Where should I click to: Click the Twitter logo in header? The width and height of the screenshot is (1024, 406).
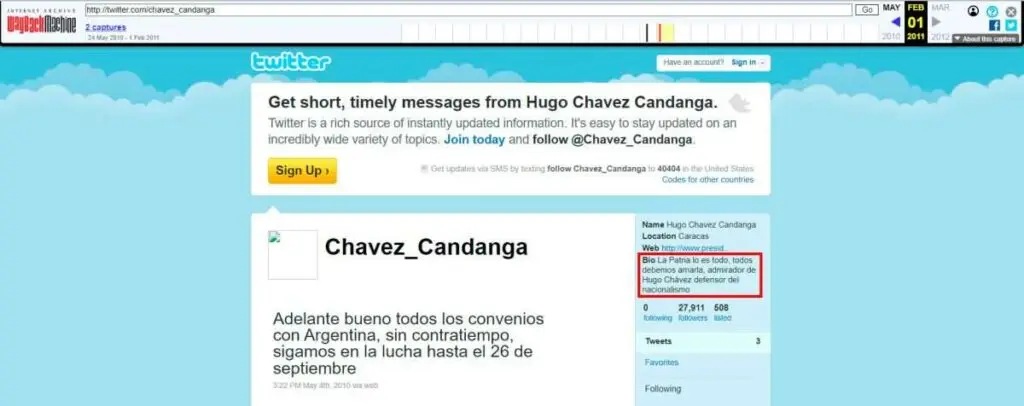pos(290,62)
